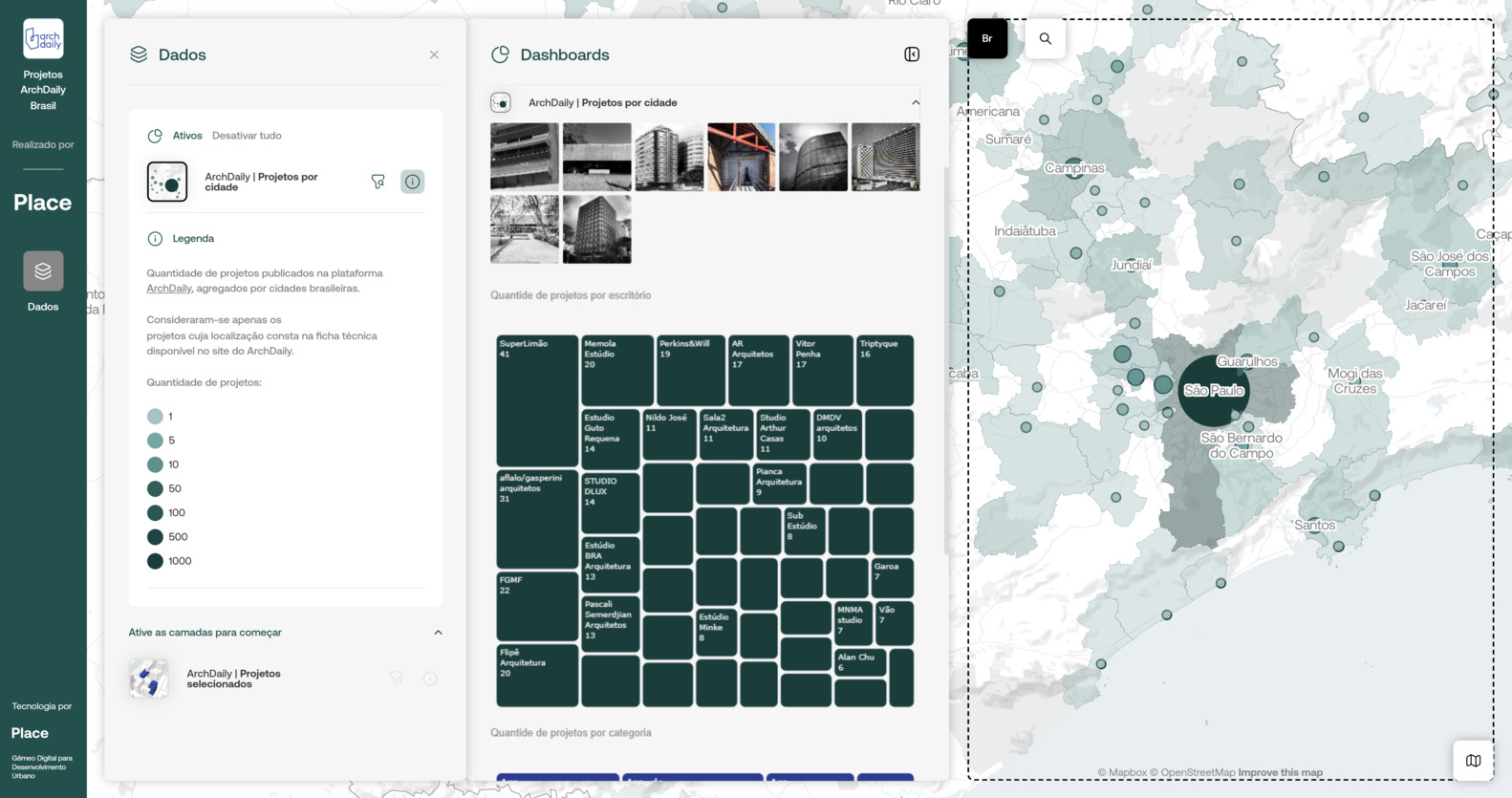Image resolution: width=1512 pixels, height=798 pixels.
Task: Click the ArchDaily logo in the sidebar
Action: [43, 39]
